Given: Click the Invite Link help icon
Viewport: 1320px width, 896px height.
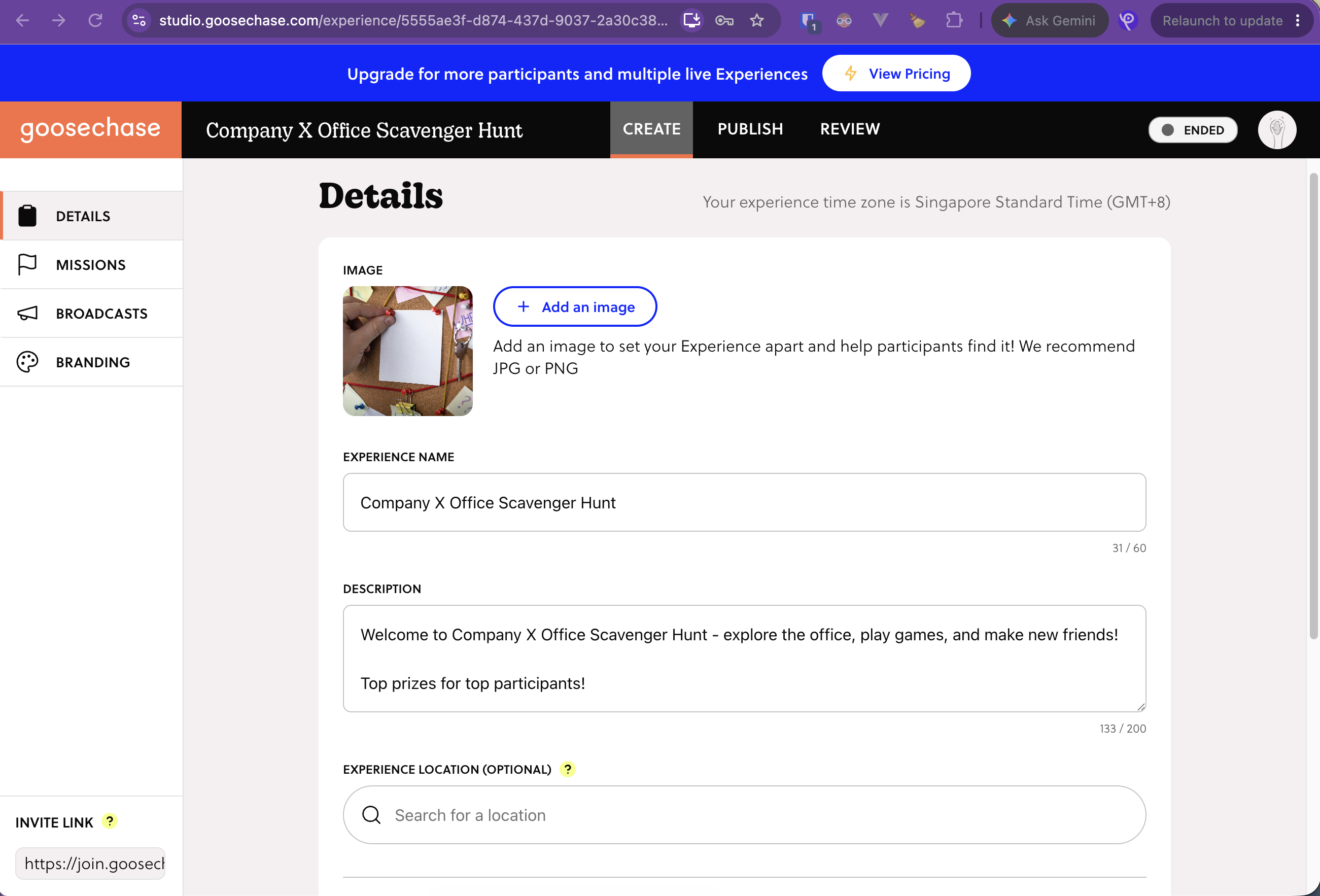Looking at the screenshot, I should 110,821.
